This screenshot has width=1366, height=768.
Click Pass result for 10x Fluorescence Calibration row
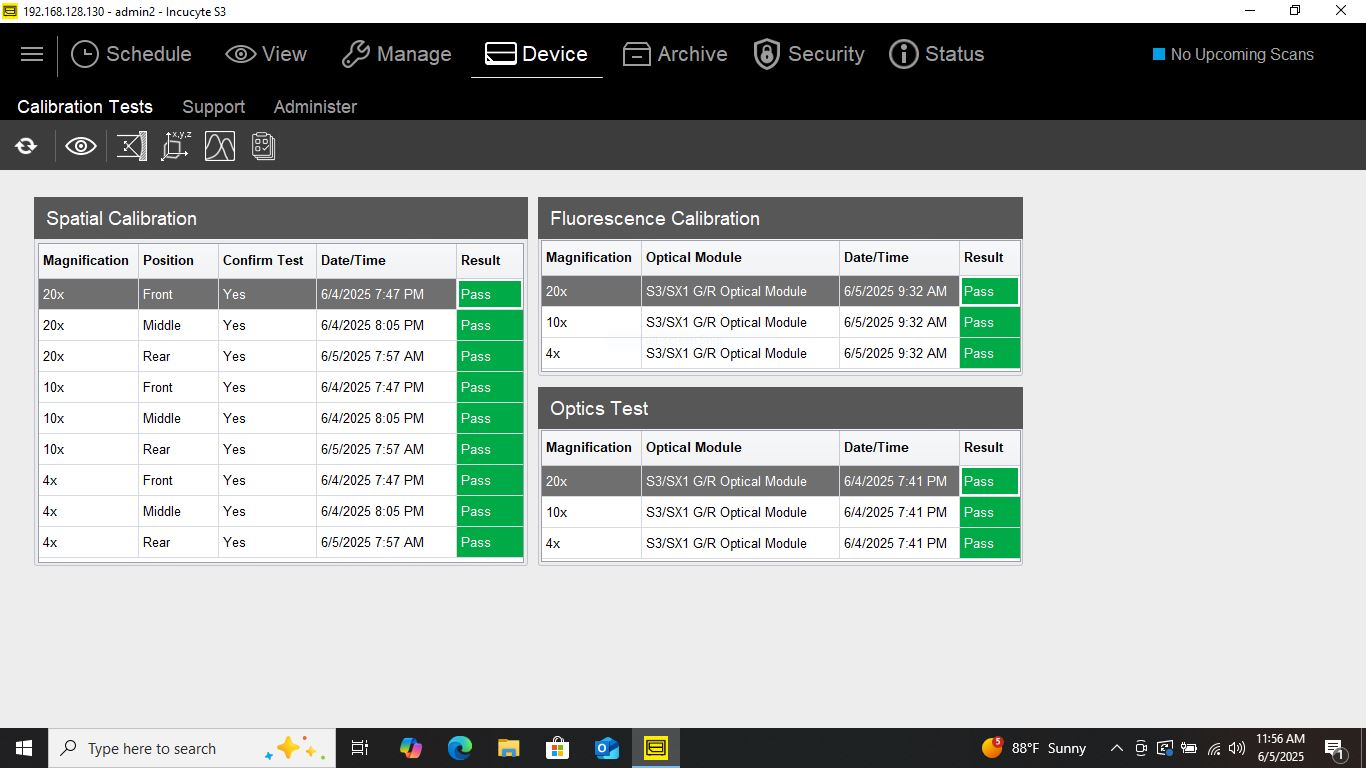990,322
